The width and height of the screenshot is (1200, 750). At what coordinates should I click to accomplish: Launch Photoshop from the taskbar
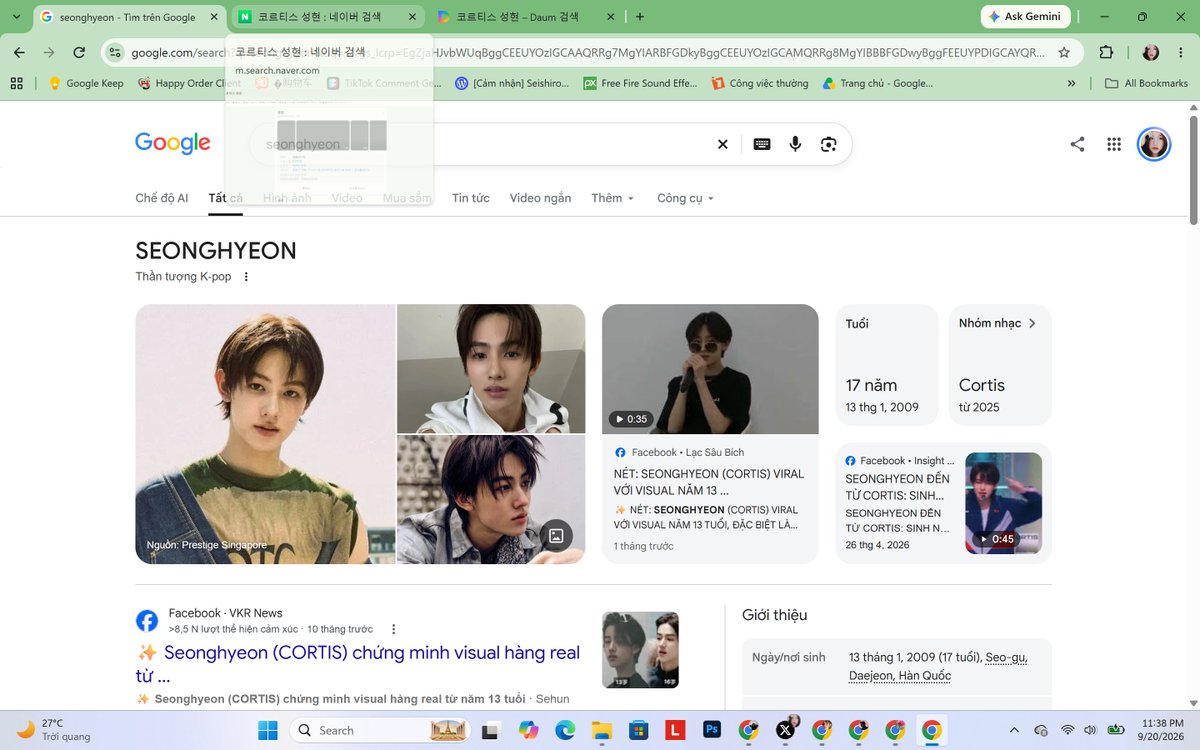(x=712, y=730)
